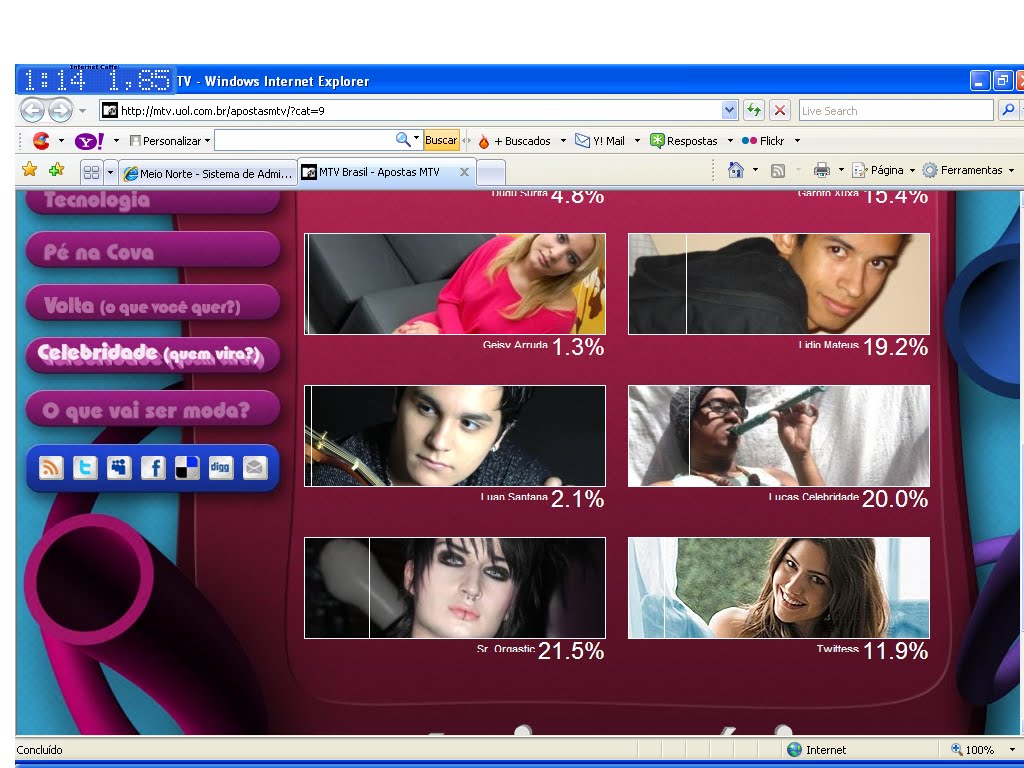This screenshot has height=768, width=1024.
Task: Open the Favorites Center star
Action: click(x=29, y=170)
